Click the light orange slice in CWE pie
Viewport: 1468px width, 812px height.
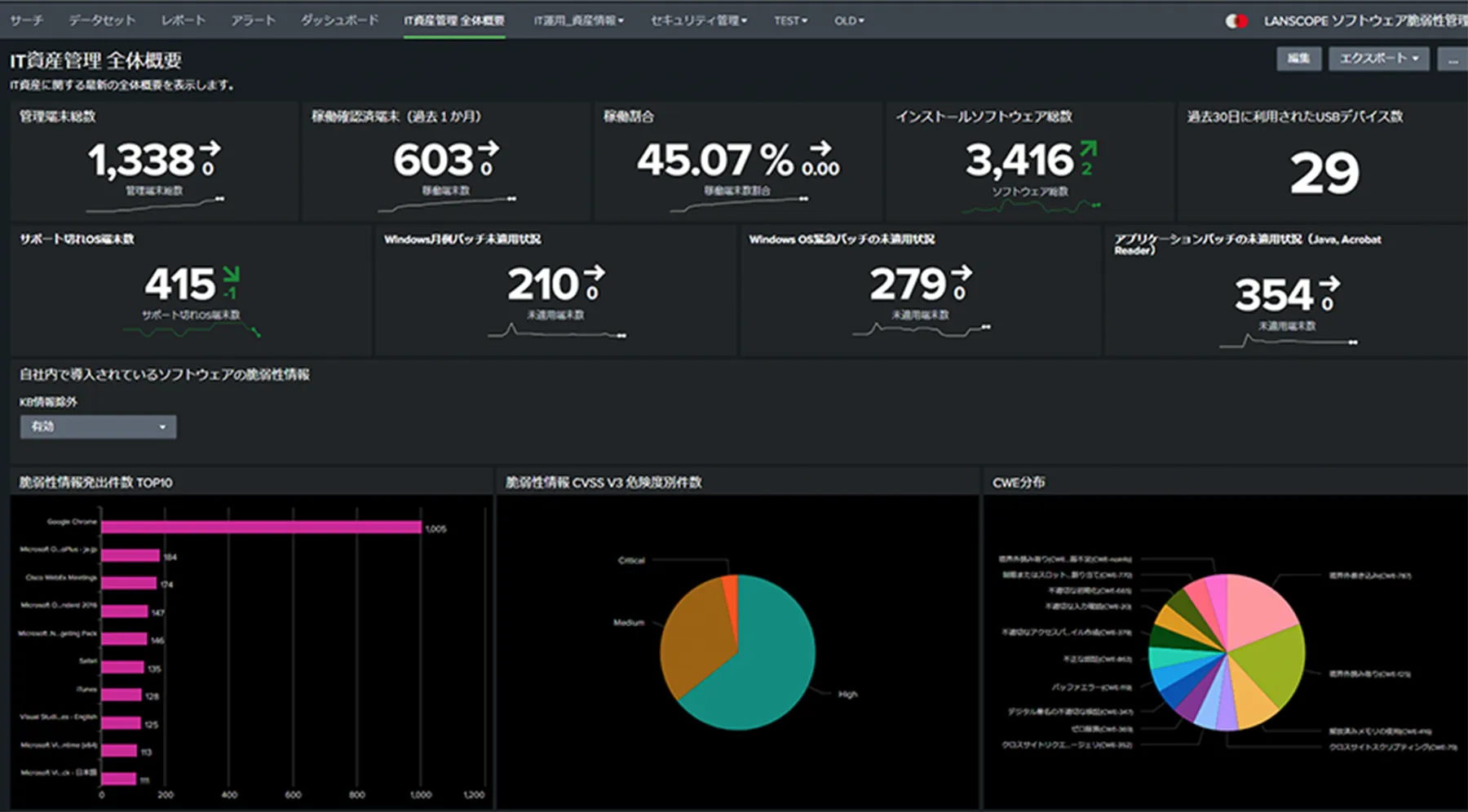click(x=1248, y=697)
